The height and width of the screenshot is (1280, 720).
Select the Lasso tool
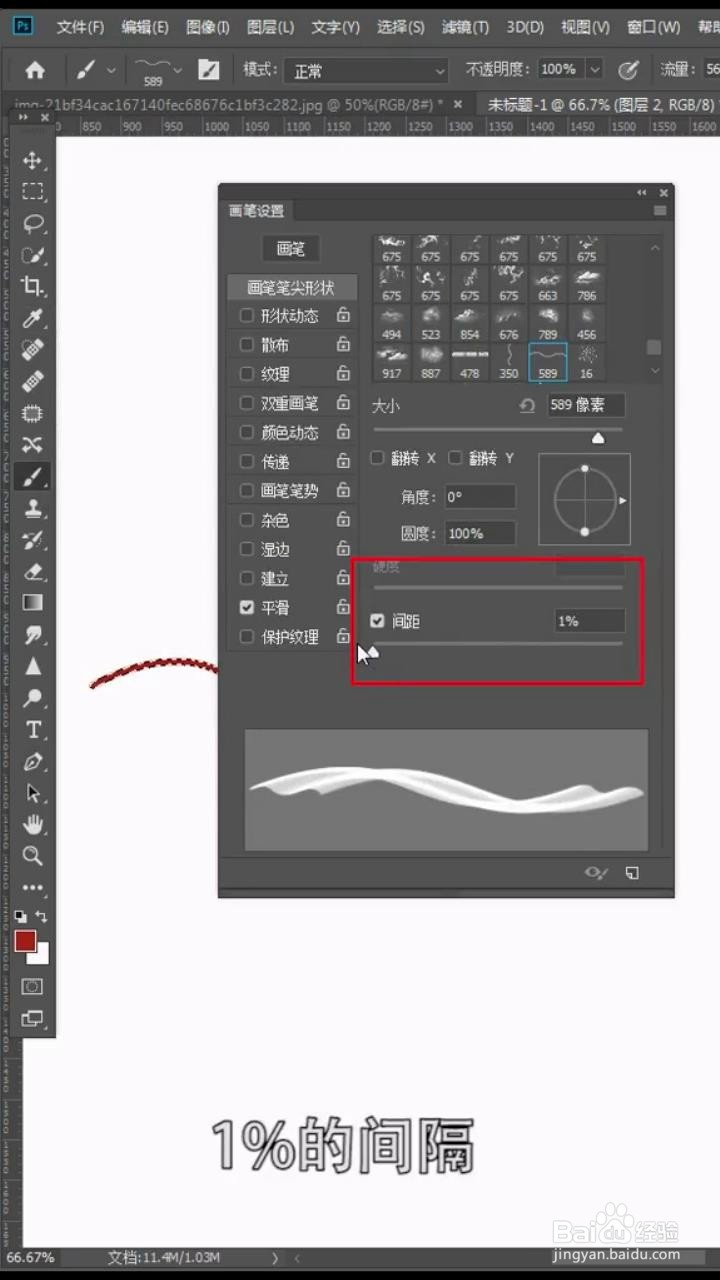pyautogui.click(x=33, y=224)
